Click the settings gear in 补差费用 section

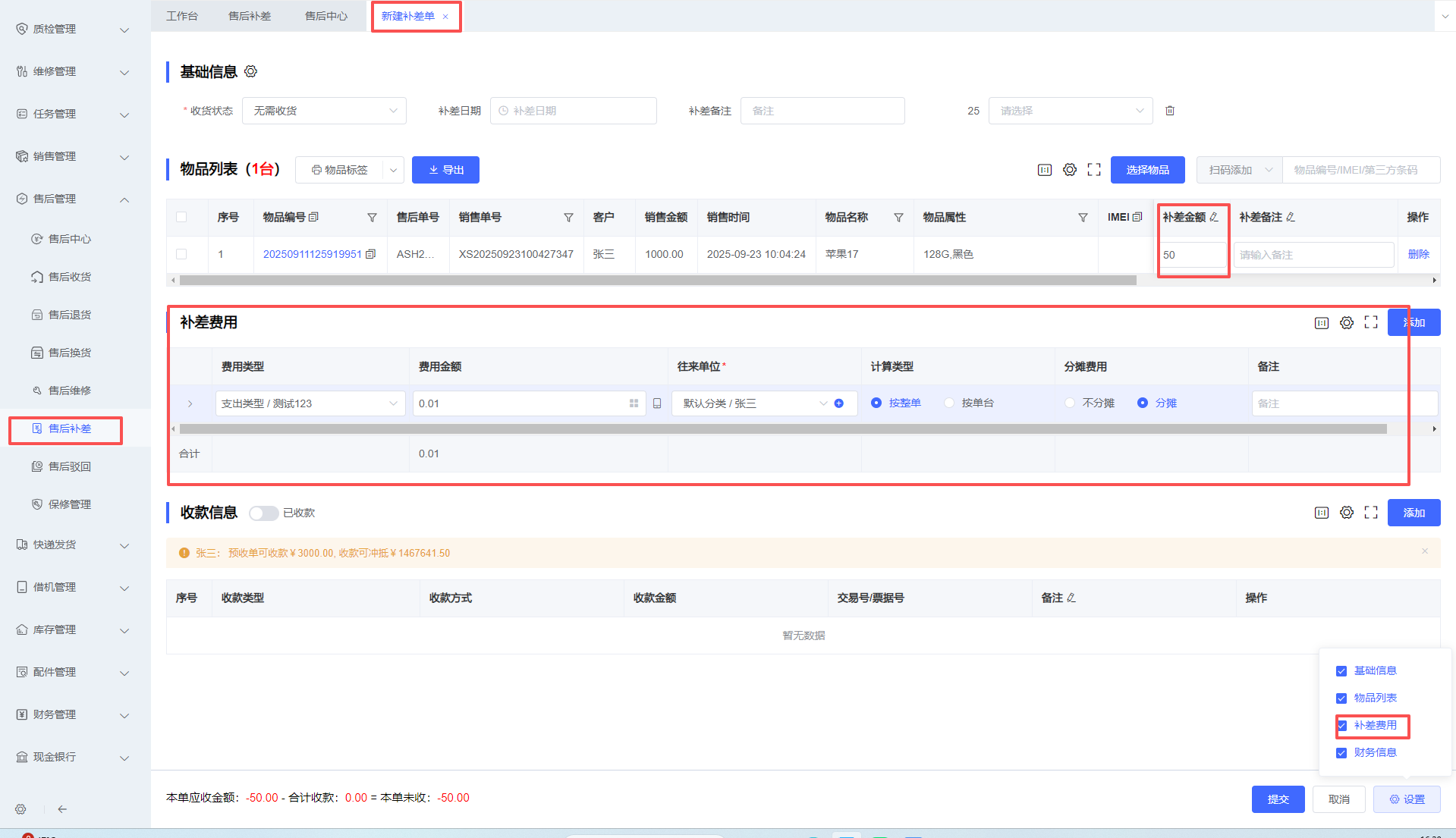[1346, 323]
